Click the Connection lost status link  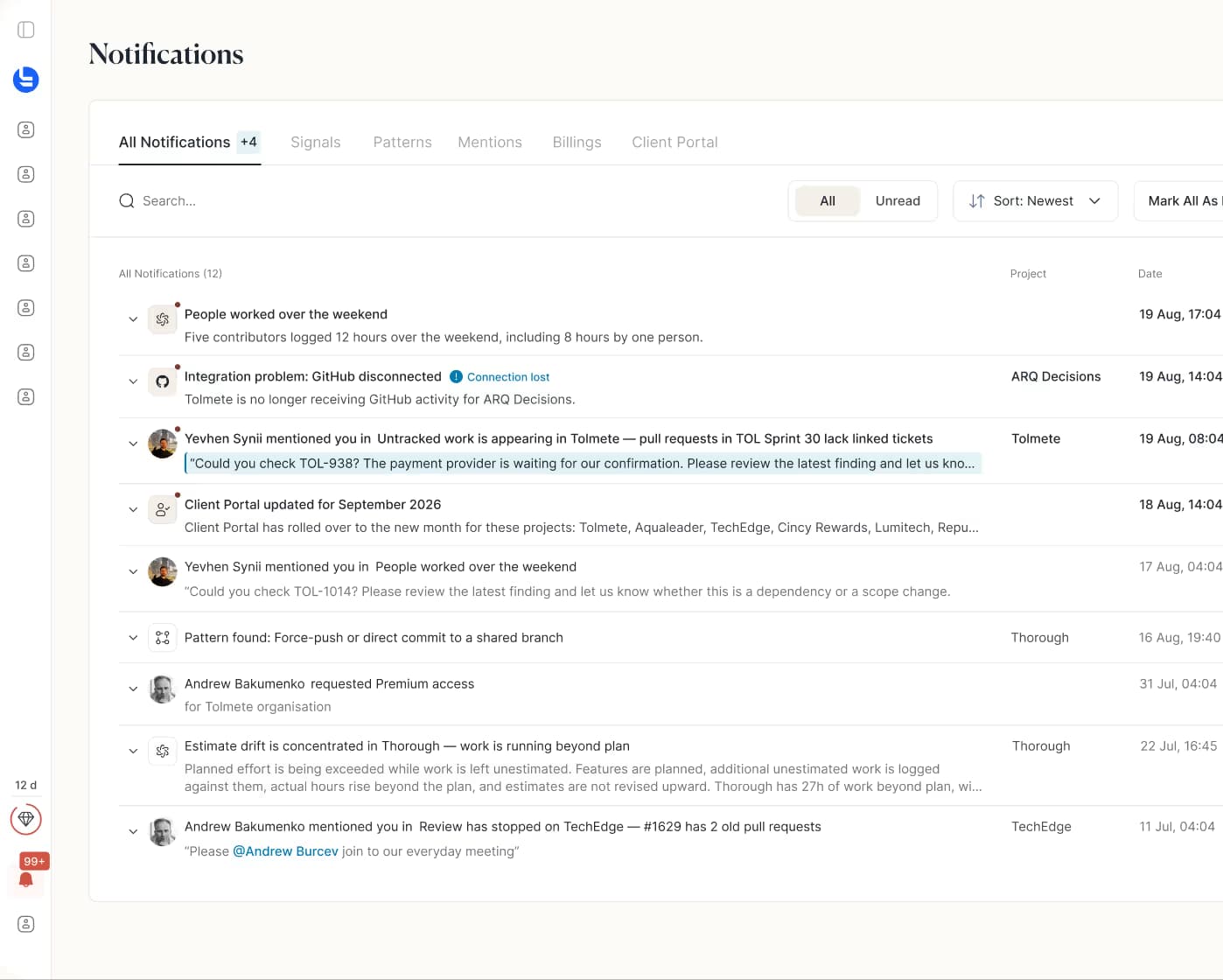click(508, 377)
